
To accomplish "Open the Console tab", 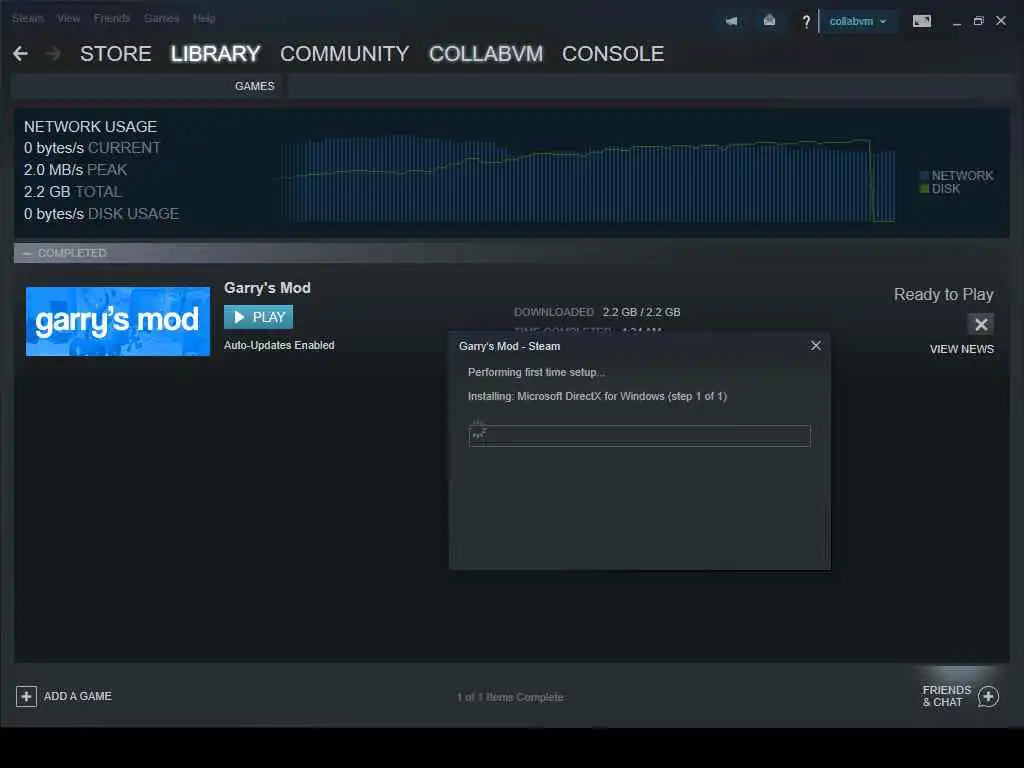I will click(x=613, y=54).
